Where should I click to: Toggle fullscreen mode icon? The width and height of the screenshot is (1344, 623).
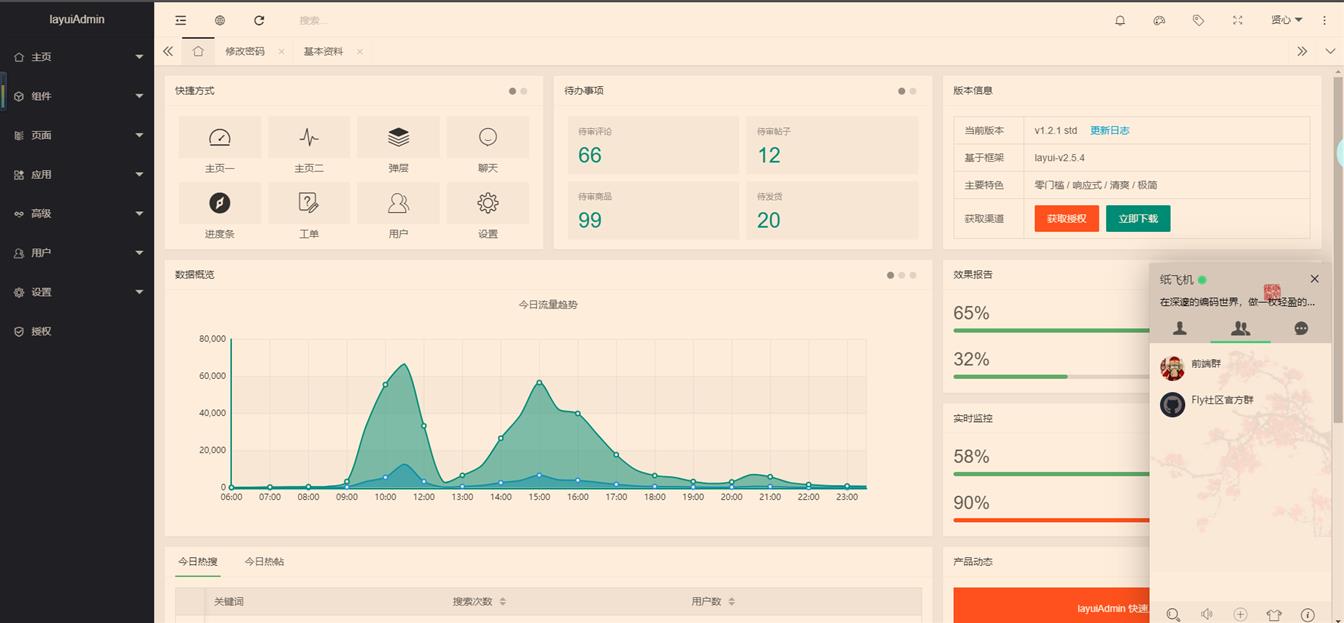tap(1237, 20)
